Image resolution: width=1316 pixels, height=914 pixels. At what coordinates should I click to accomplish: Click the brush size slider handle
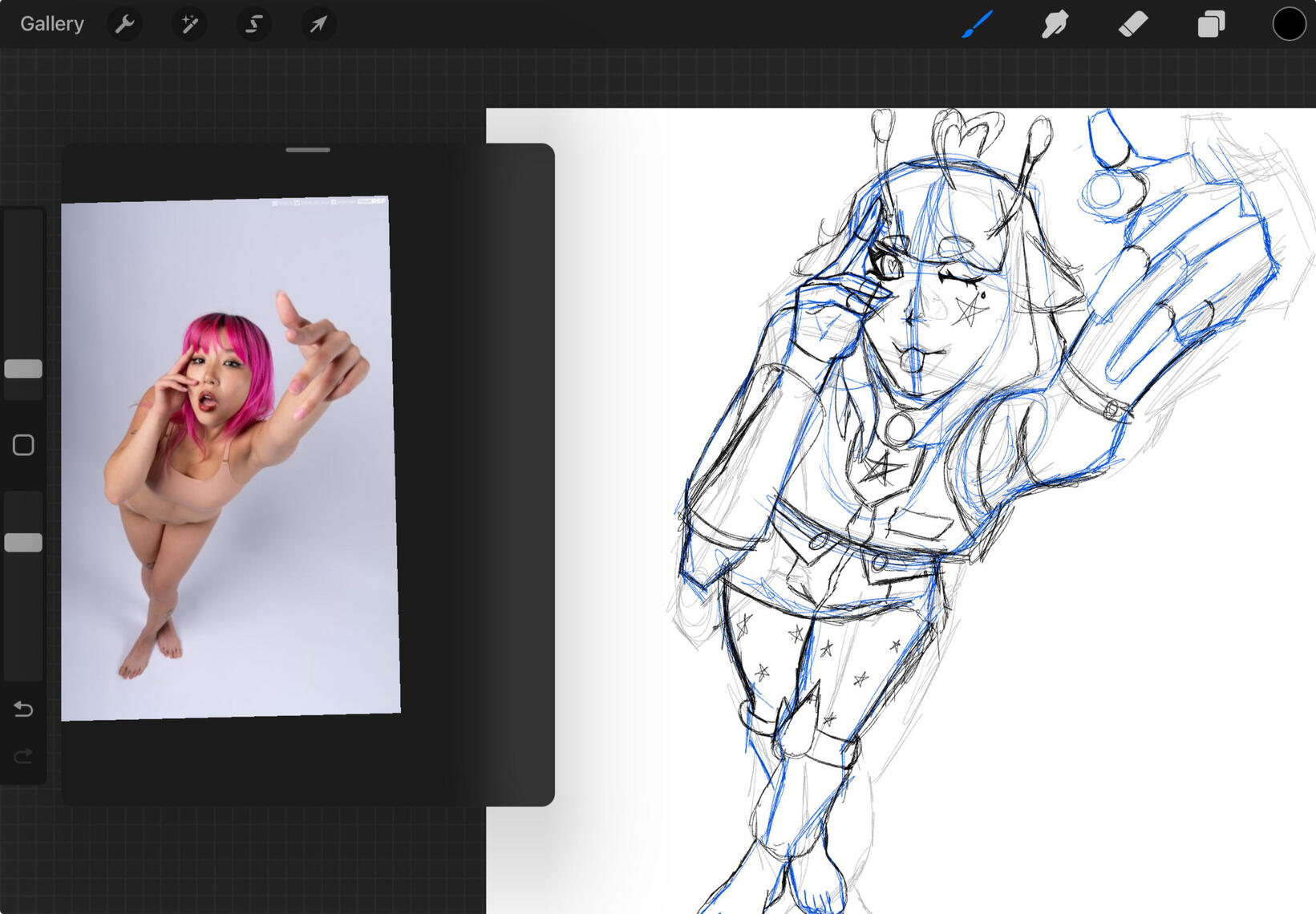click(23, 369)
